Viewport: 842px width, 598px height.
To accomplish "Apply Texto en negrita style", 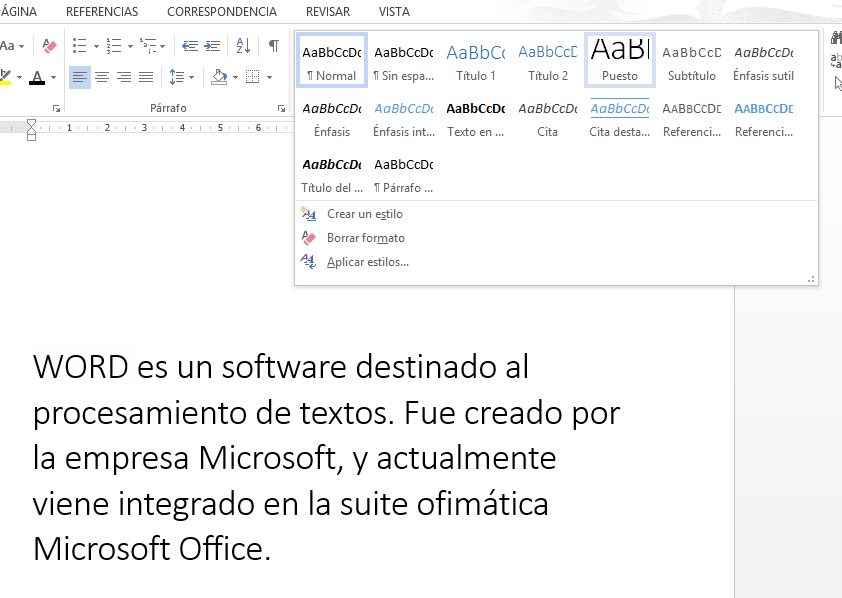I will 476,118.
